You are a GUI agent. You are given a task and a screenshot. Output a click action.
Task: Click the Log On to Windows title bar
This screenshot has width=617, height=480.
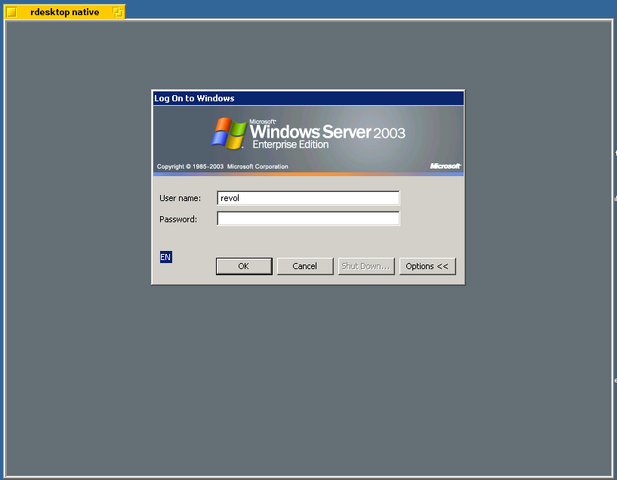click(308, 98)
